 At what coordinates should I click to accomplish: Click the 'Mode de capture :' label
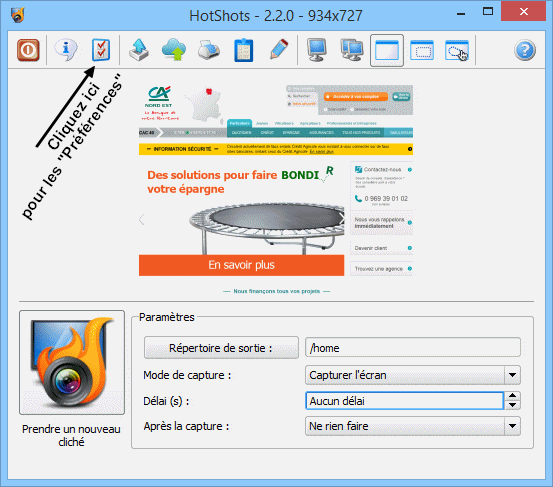[187, 375]
